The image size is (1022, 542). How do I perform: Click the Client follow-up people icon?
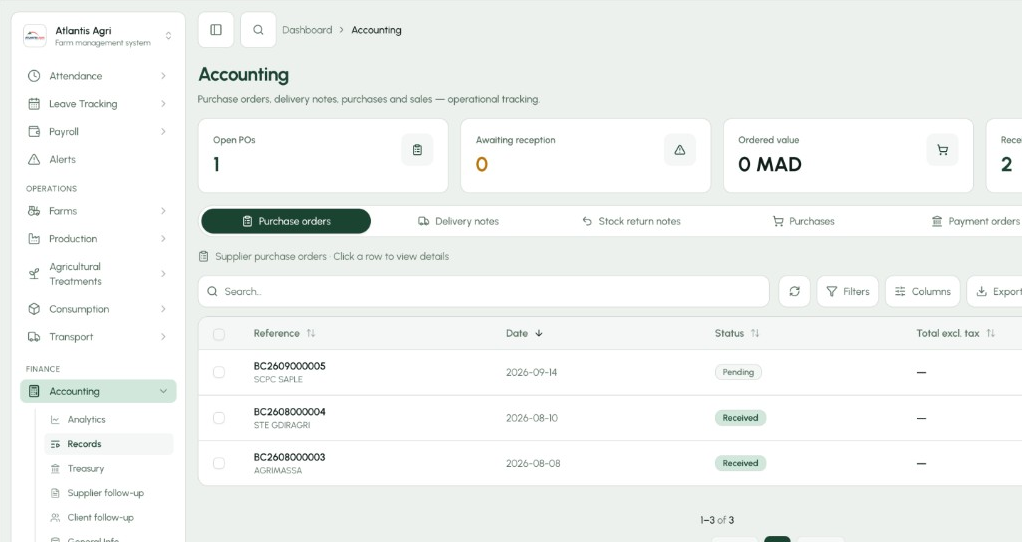tap(55, 517)
